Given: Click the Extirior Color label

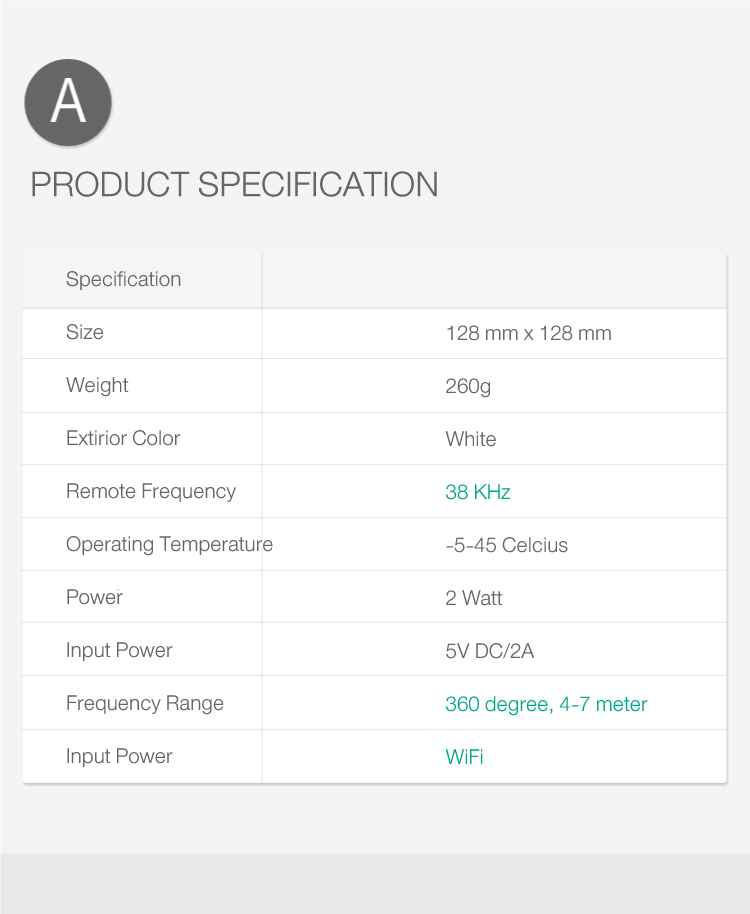Looking at the screenshot, I should point(123,438).
